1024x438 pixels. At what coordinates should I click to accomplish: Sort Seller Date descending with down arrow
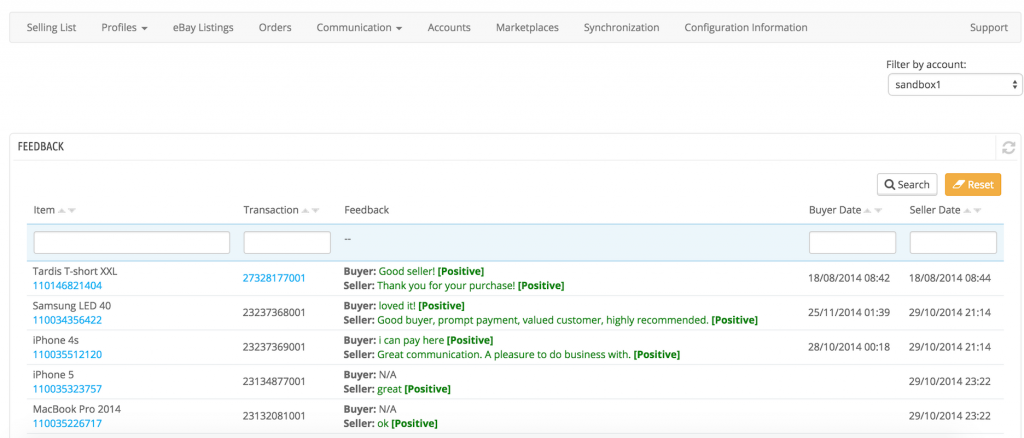978,210
